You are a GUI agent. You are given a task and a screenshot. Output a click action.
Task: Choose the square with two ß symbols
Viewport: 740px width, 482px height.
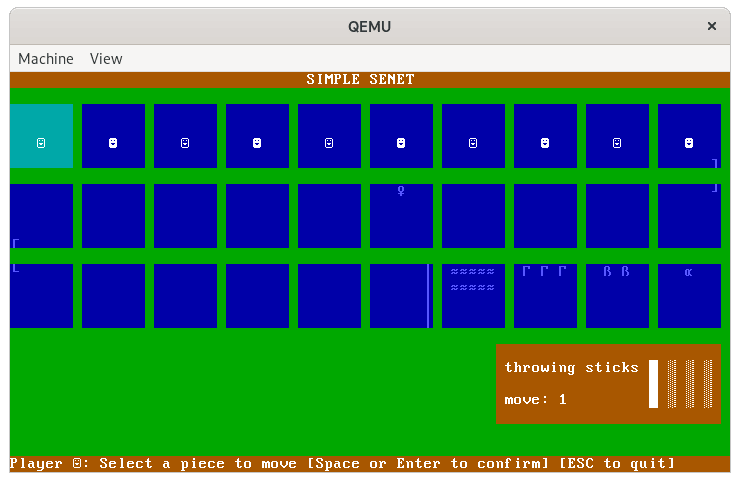617,295
